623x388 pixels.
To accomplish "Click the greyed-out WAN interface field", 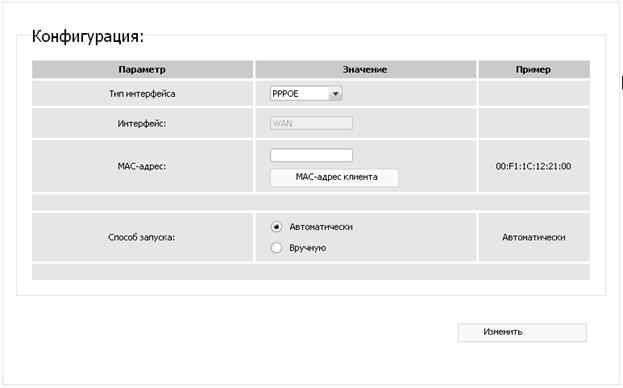I will [x=311, y=124].
